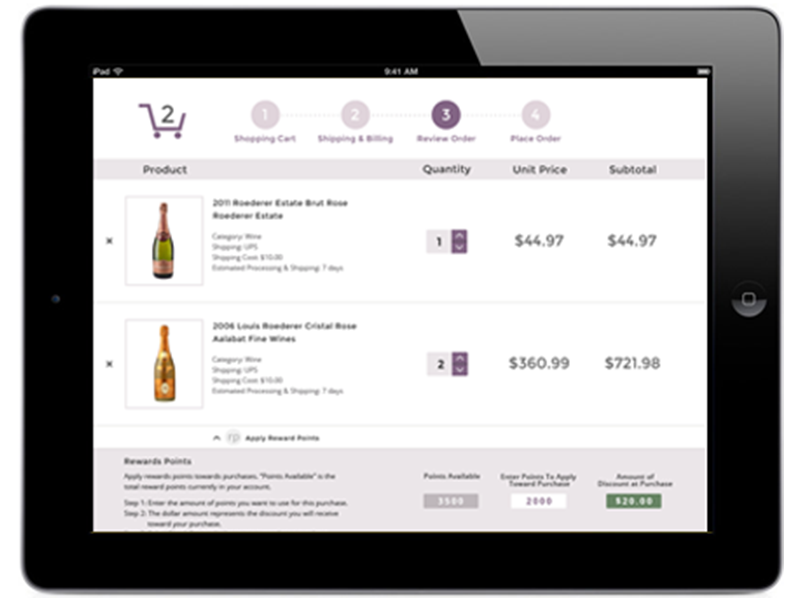Increase quantity of Louis Roederer Cristal Rose
This screenshot has width=800, height=600.
pyautogui.click(x=460, y=358)
